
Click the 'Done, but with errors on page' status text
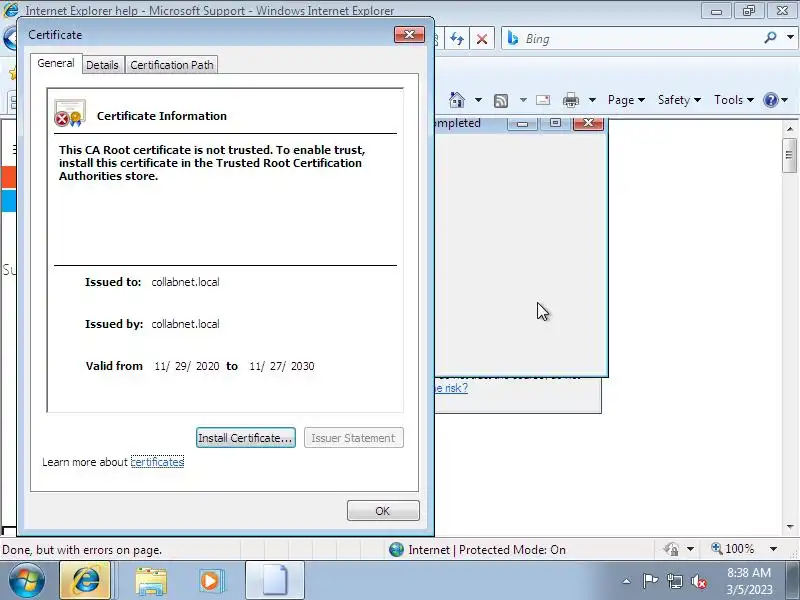tap(82, 550)
